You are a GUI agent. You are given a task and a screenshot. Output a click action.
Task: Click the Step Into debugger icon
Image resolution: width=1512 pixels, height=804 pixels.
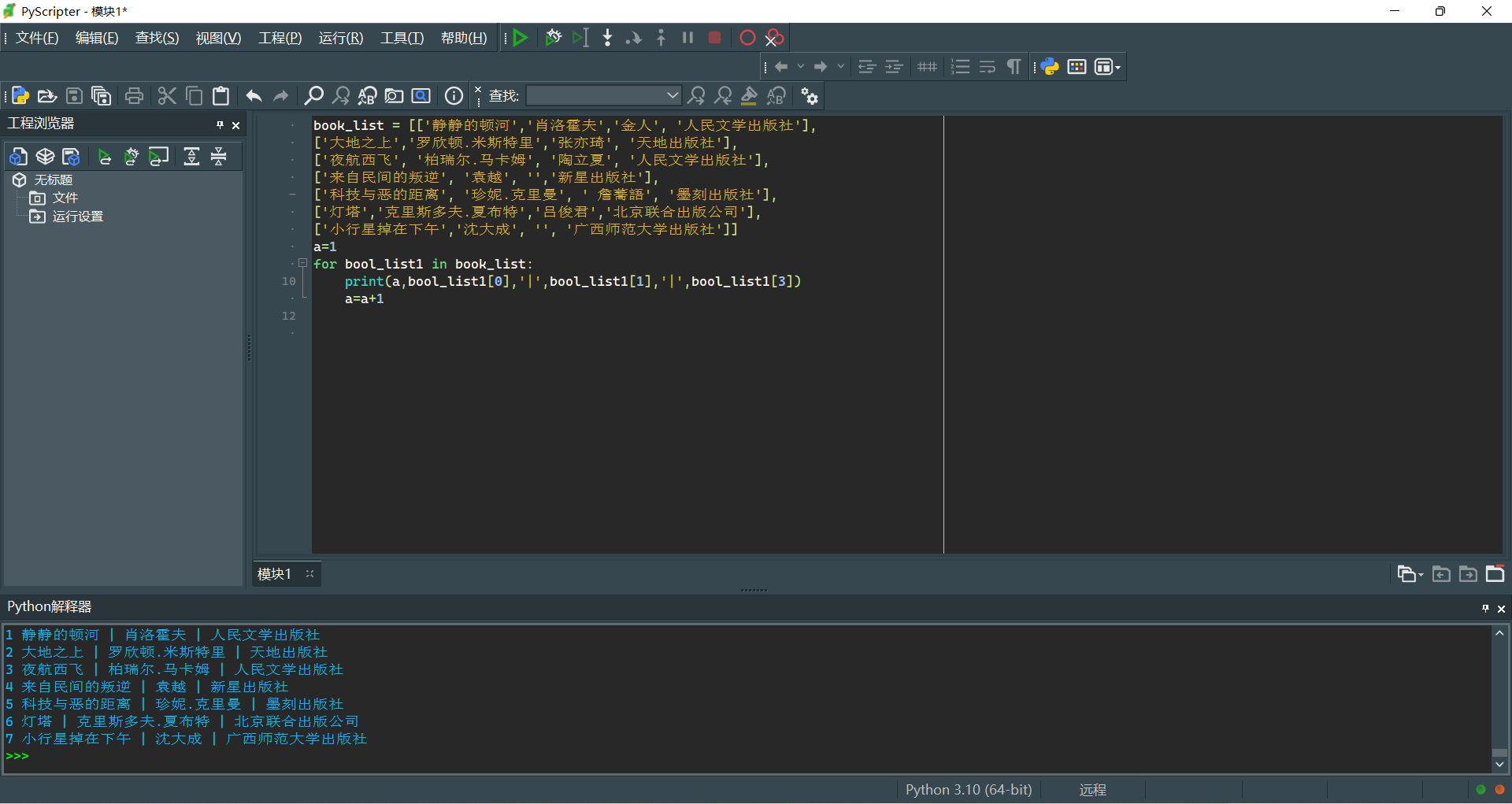click(607, 38)
